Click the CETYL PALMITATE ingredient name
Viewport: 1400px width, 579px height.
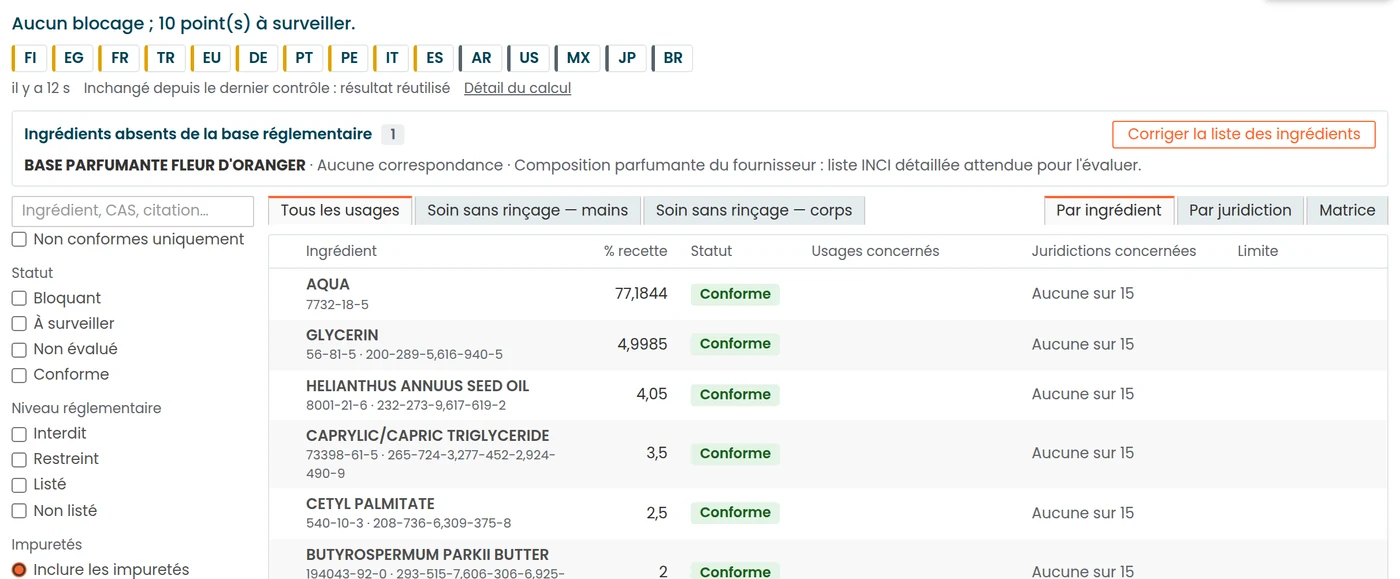click(370, 504)
